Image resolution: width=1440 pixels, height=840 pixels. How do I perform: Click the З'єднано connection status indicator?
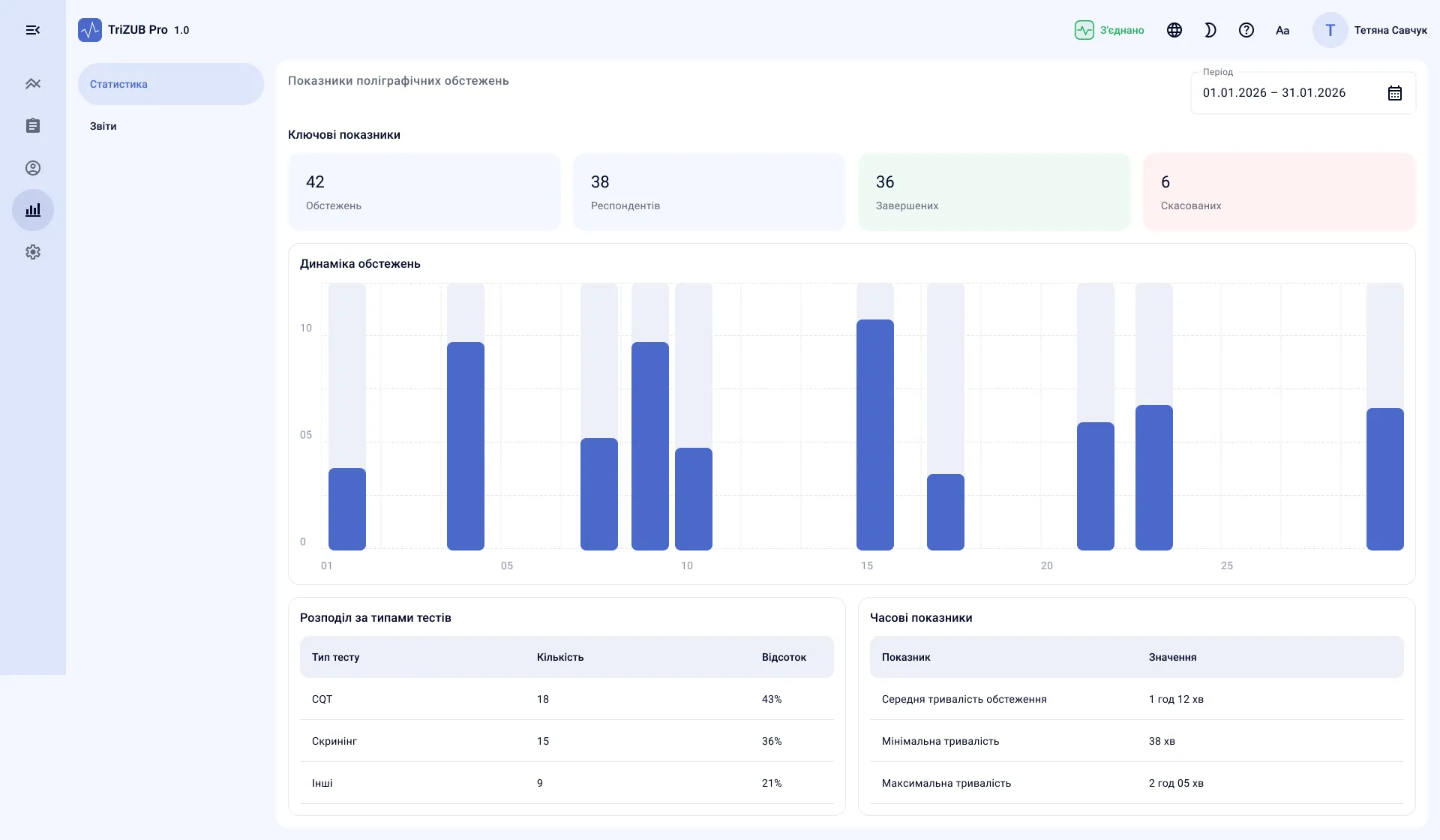pyautogui.click(x=1109, y=30)
